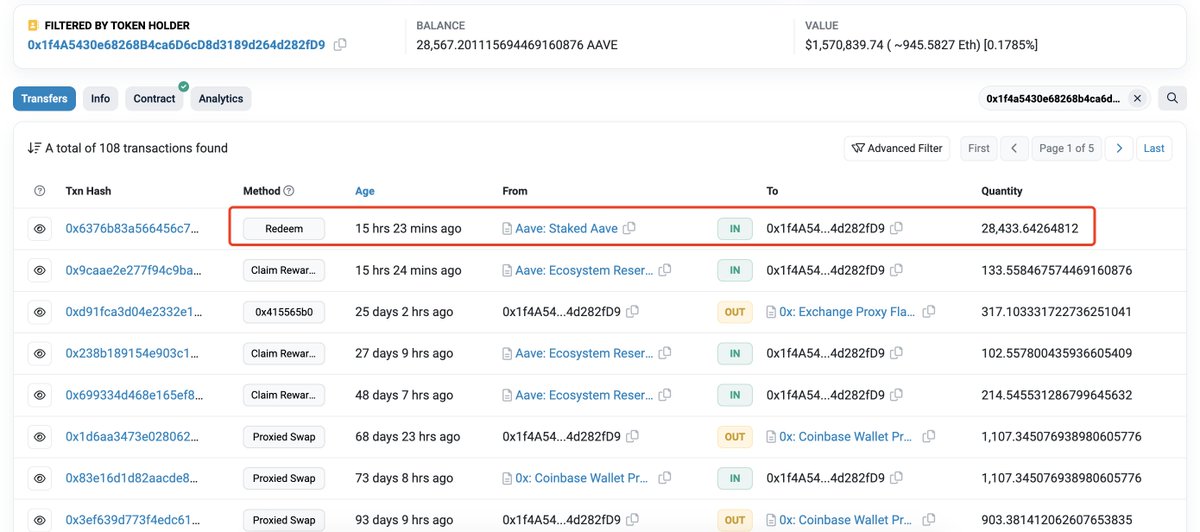Open the Analytics tab

coord(221,98)
